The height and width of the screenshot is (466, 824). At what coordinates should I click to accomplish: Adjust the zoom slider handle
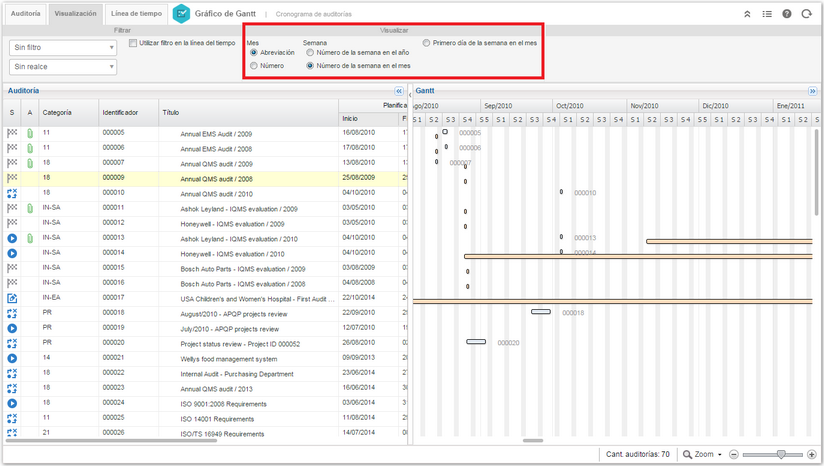[x=781, y=454]
